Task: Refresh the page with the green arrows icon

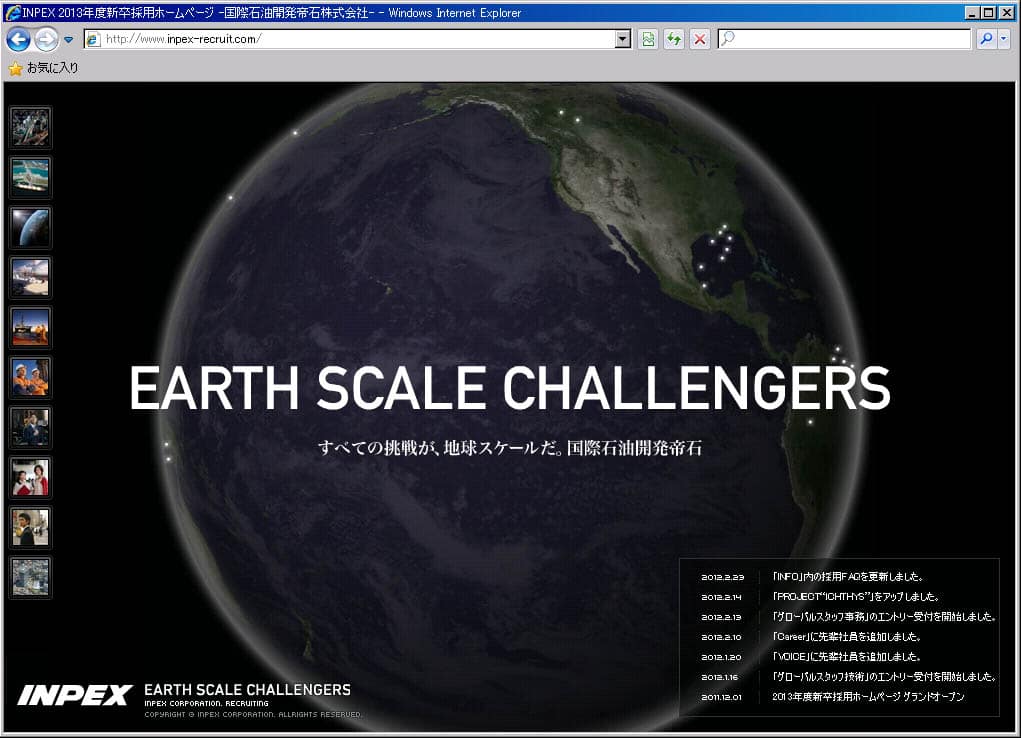Action: 674,39
